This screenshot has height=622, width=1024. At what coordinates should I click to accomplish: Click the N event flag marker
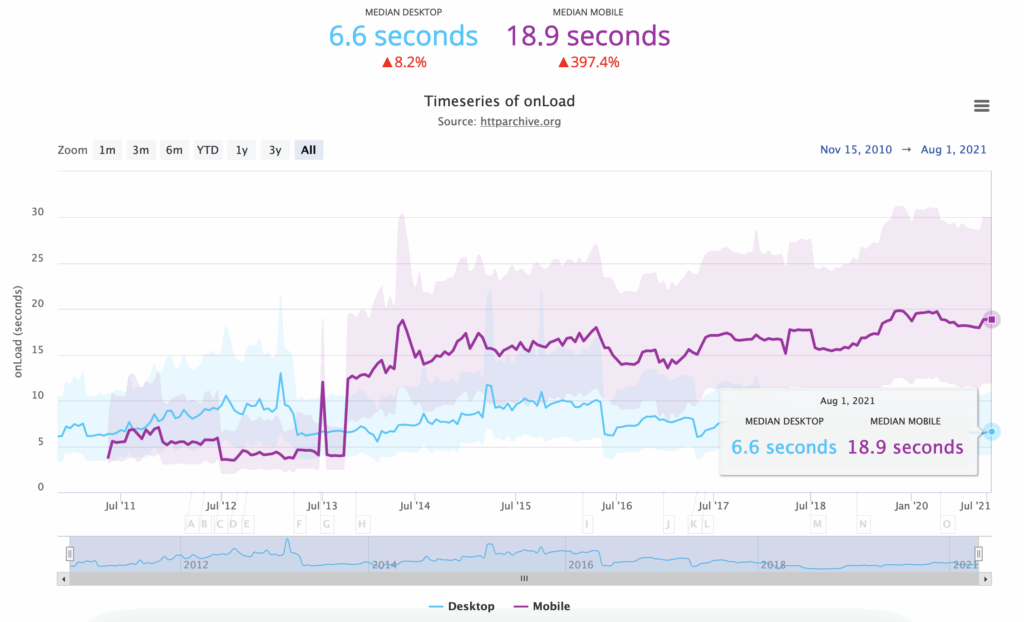pyautogui.click(x=863, y=524)
